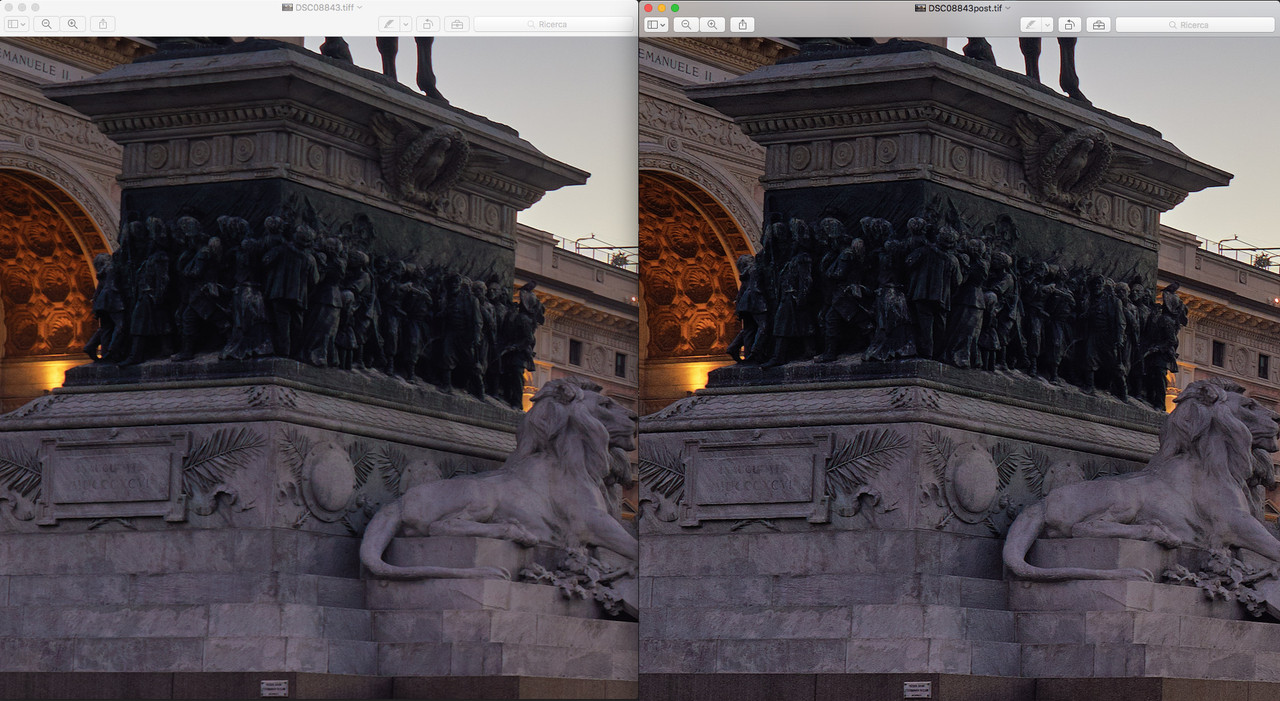
Task: Select highlight pen tool in DSC08843post.tif window
Action: coord(1030,24)
